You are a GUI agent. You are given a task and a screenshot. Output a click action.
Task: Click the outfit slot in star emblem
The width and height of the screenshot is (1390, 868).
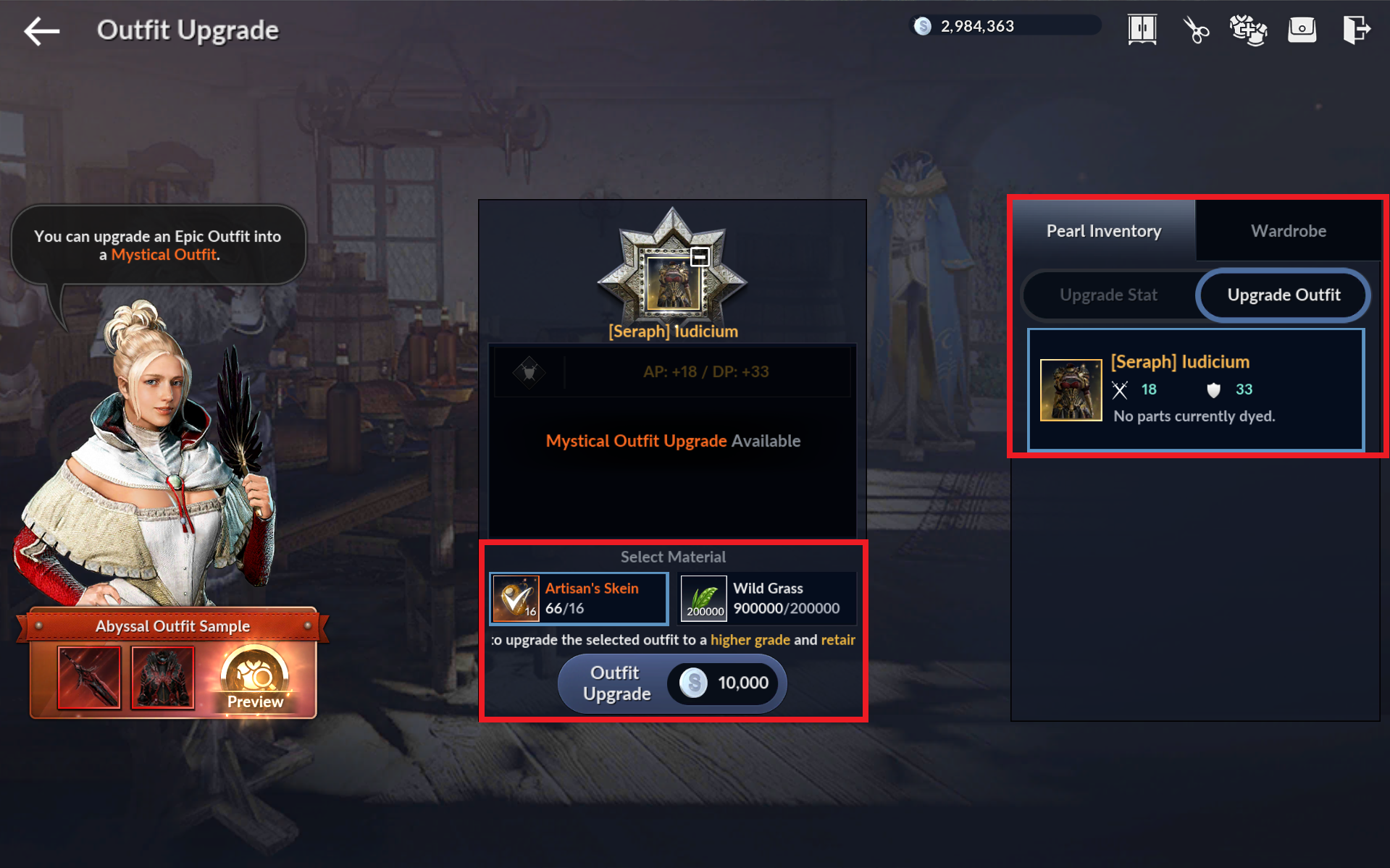674,283
